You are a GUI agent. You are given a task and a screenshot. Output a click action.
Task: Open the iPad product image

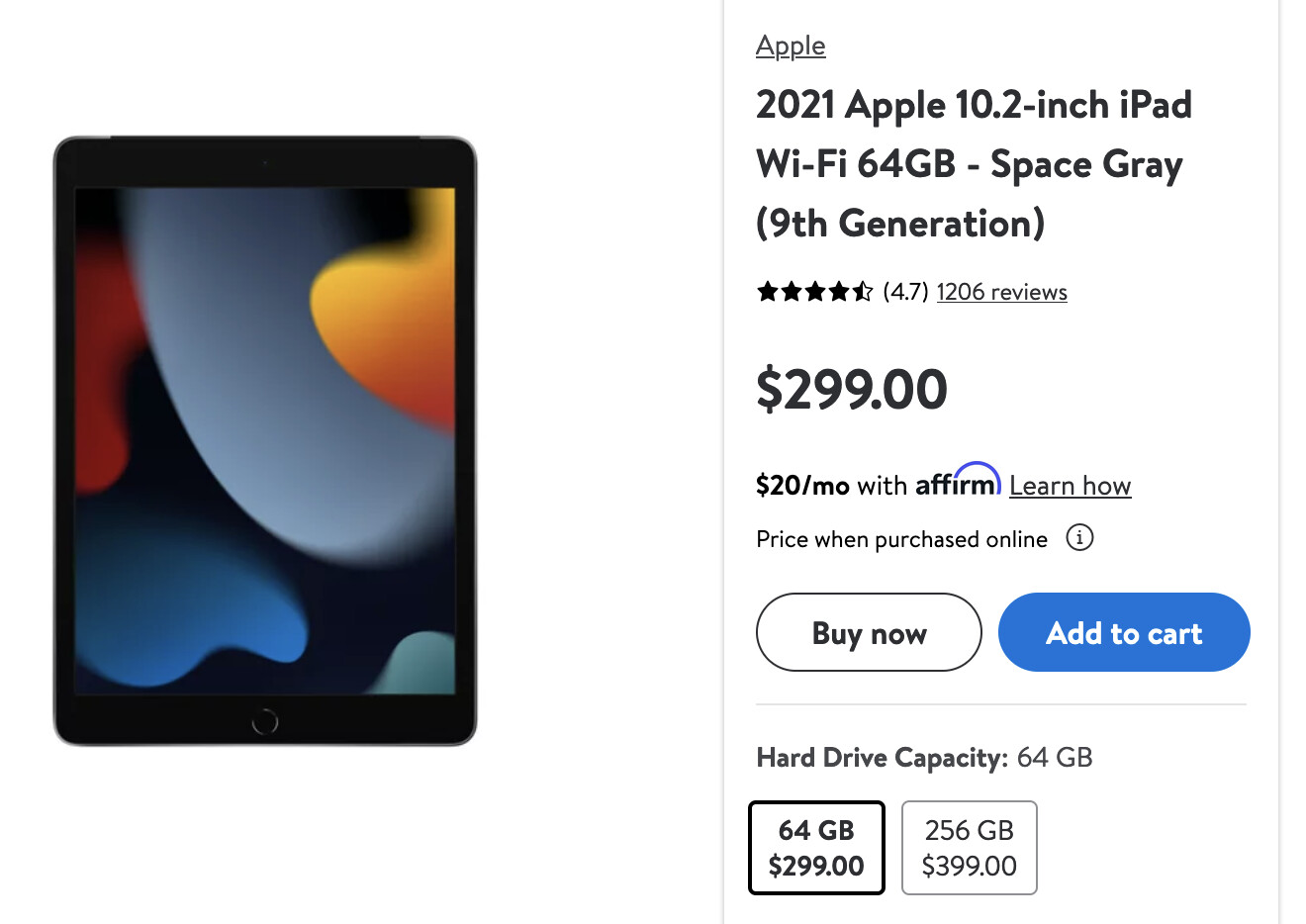pos(265,440)
